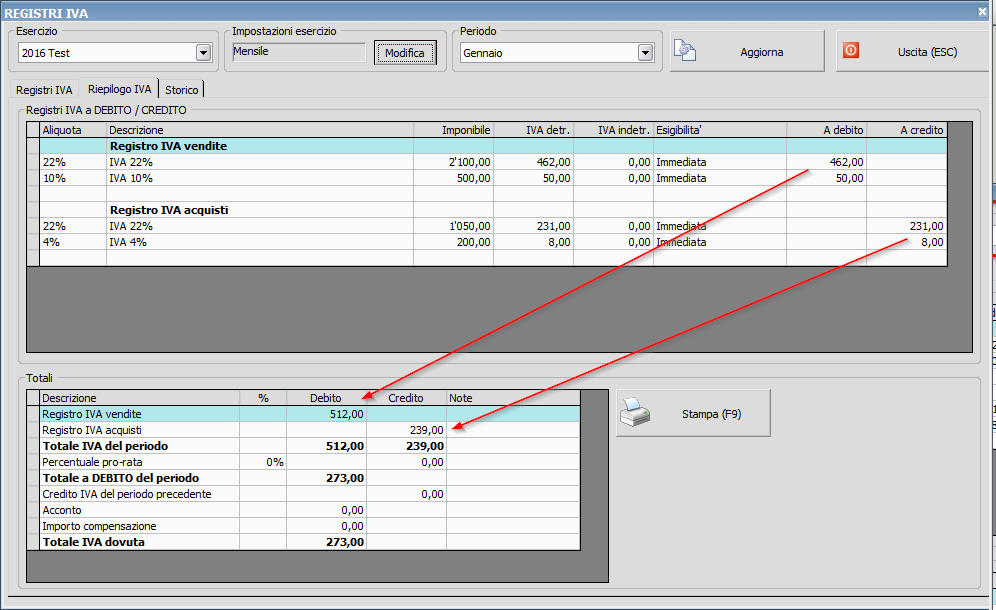Click the Uscita (ESC) button label

tap(927, 52)
